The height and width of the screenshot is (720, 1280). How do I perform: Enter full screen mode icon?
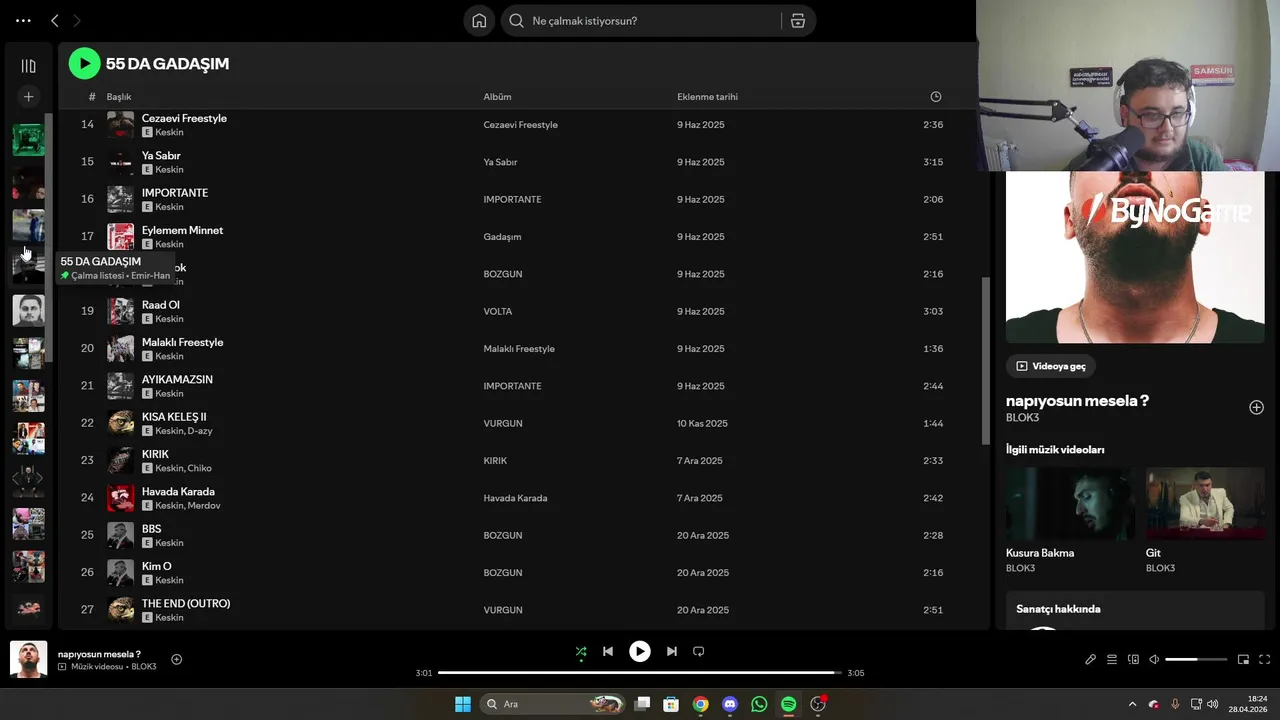[1265, 659]
